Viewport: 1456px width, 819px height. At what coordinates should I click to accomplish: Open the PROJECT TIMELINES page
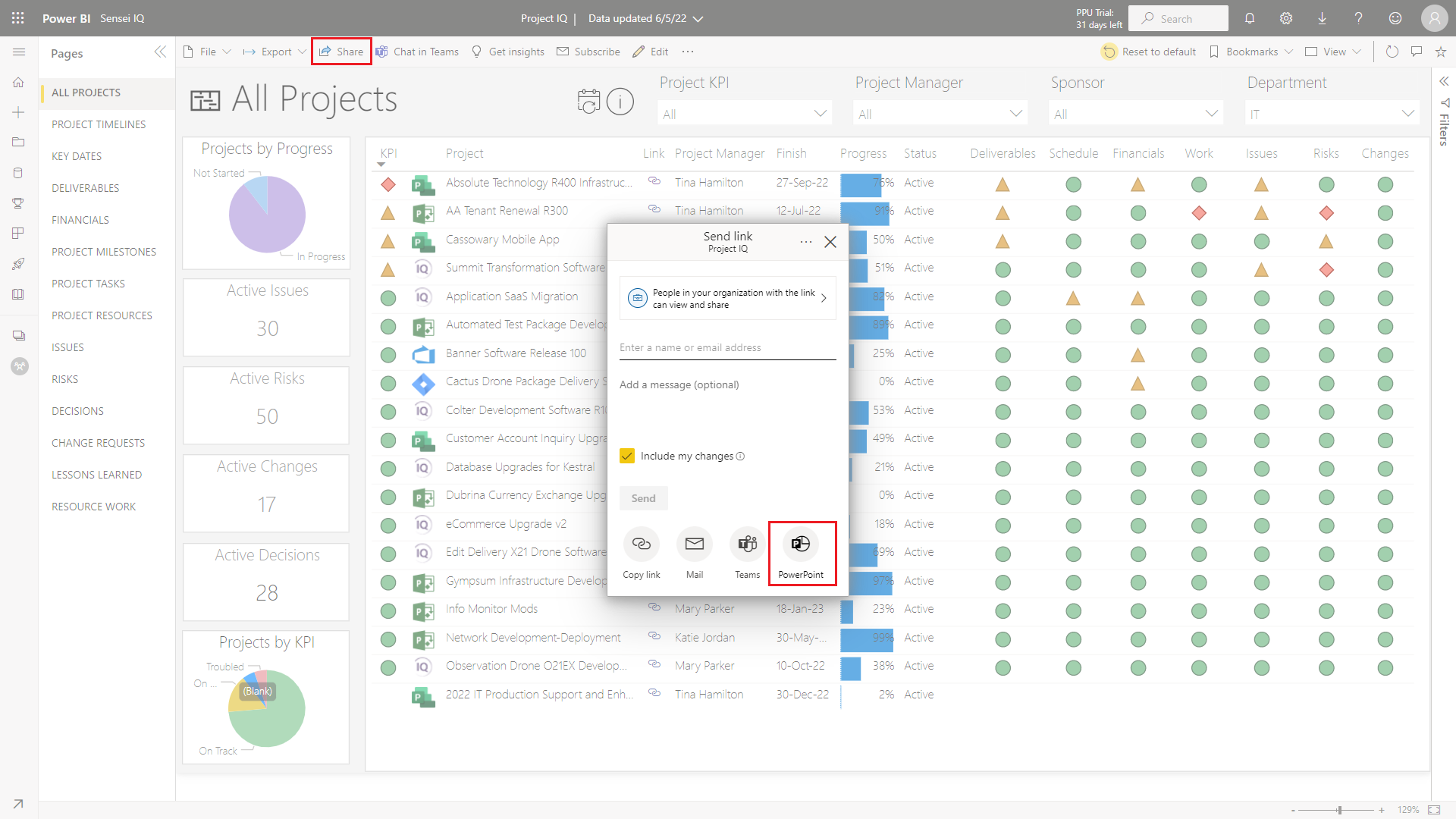[x=99, y=124]
